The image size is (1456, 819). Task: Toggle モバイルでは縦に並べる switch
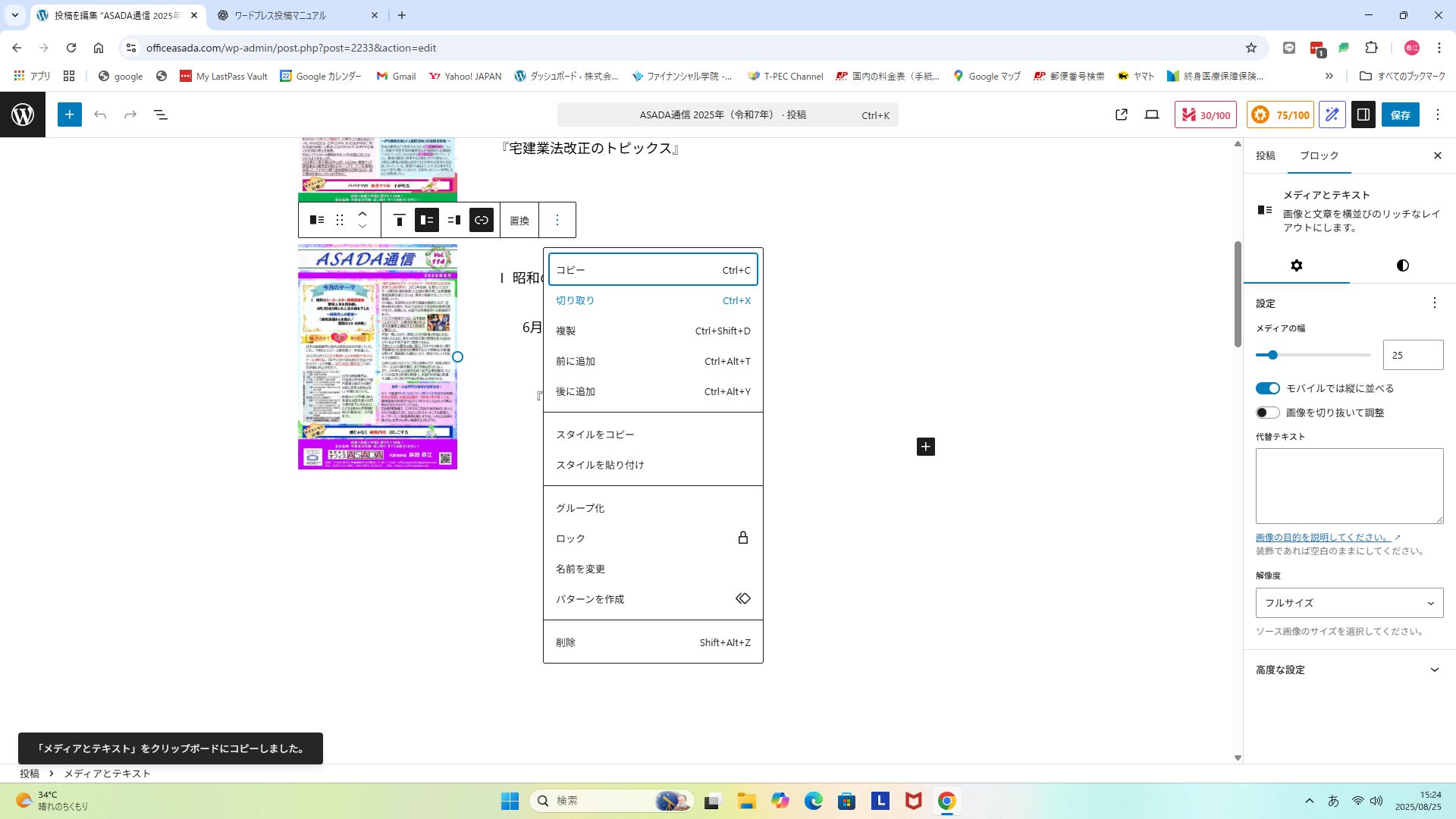(1267, 388)
